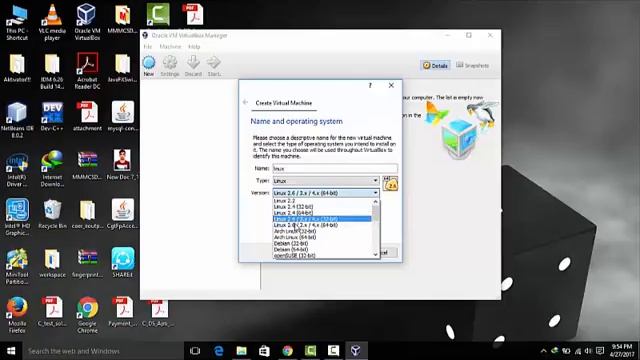The height and width of the screenshot is (360, 640).
Task: Open the Machine menu
Action: pyautogui.click(x=170, y=47)
